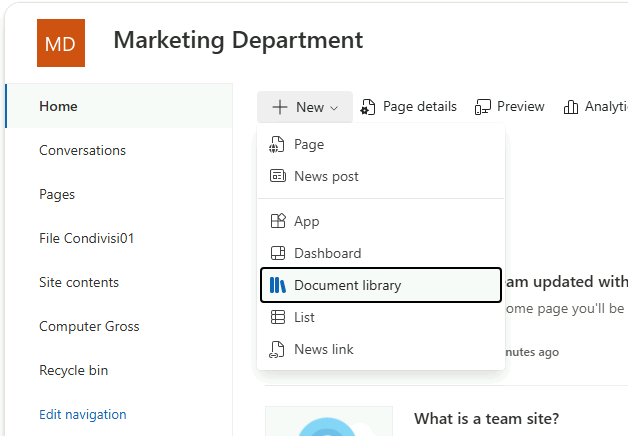Click the blue Document library icon
This screenshot has width=628, height=436.
pos(278,285)
